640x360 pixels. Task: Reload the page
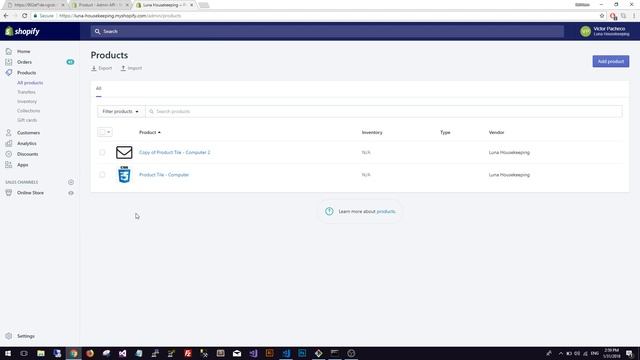coord(24,16)
